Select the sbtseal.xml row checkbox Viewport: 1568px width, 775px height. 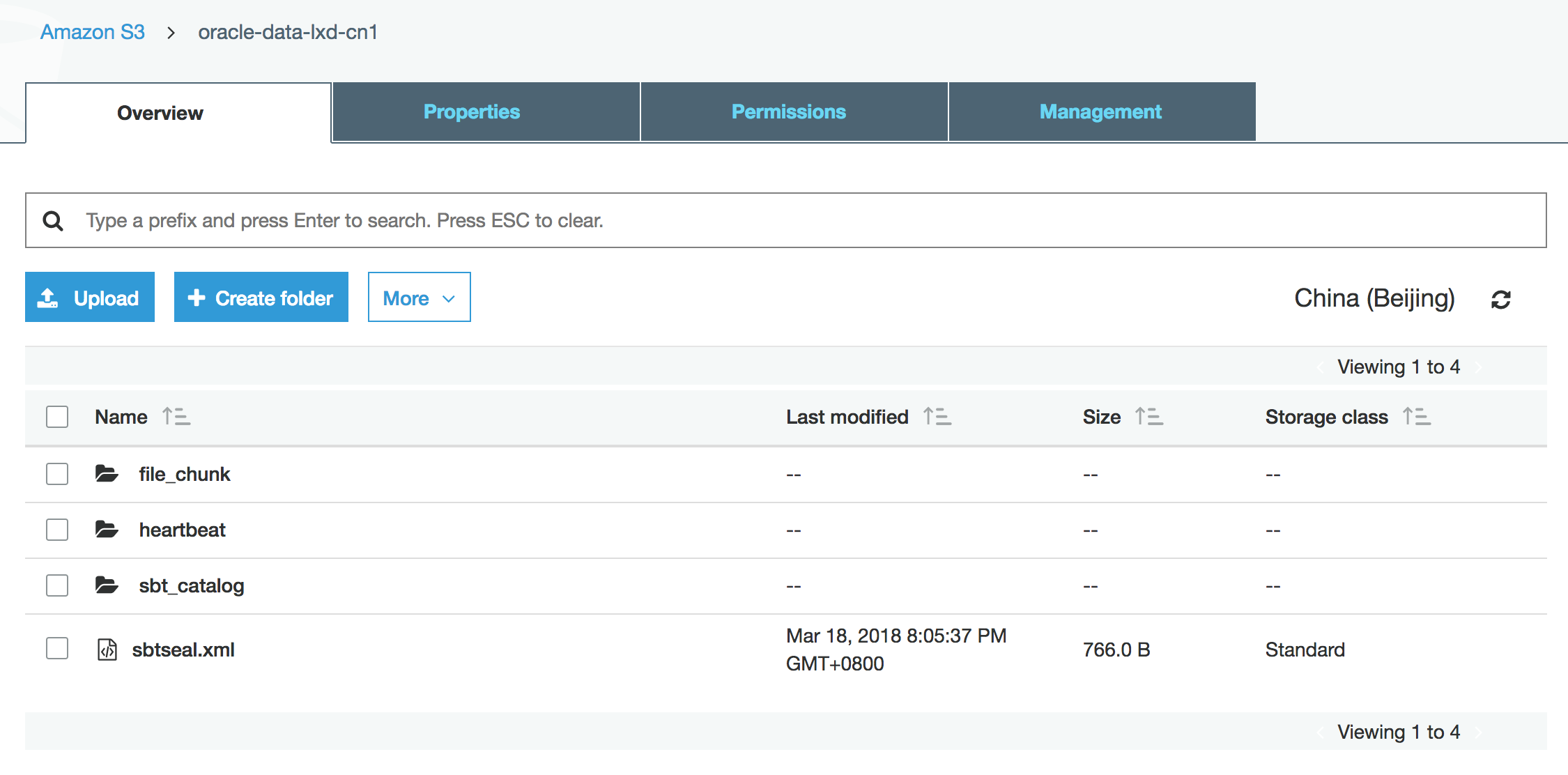57,648
